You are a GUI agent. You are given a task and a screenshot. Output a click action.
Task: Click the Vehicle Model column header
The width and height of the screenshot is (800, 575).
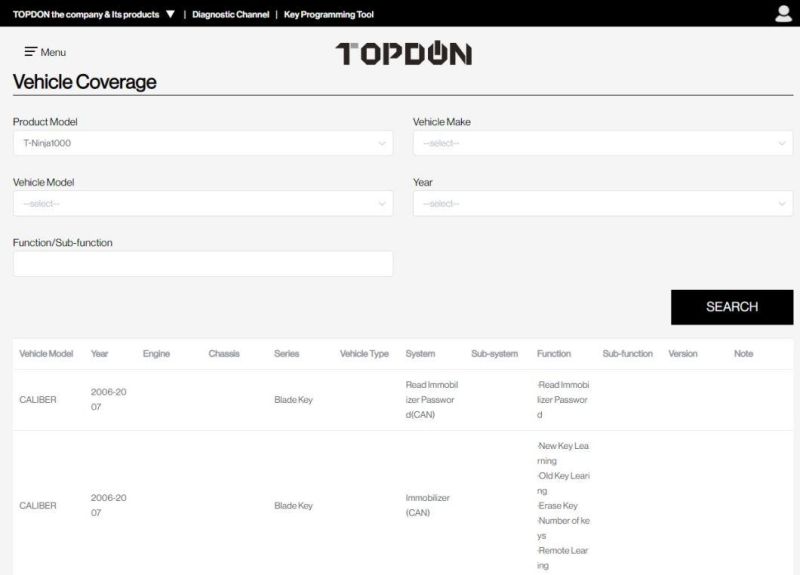pos(46,354)
